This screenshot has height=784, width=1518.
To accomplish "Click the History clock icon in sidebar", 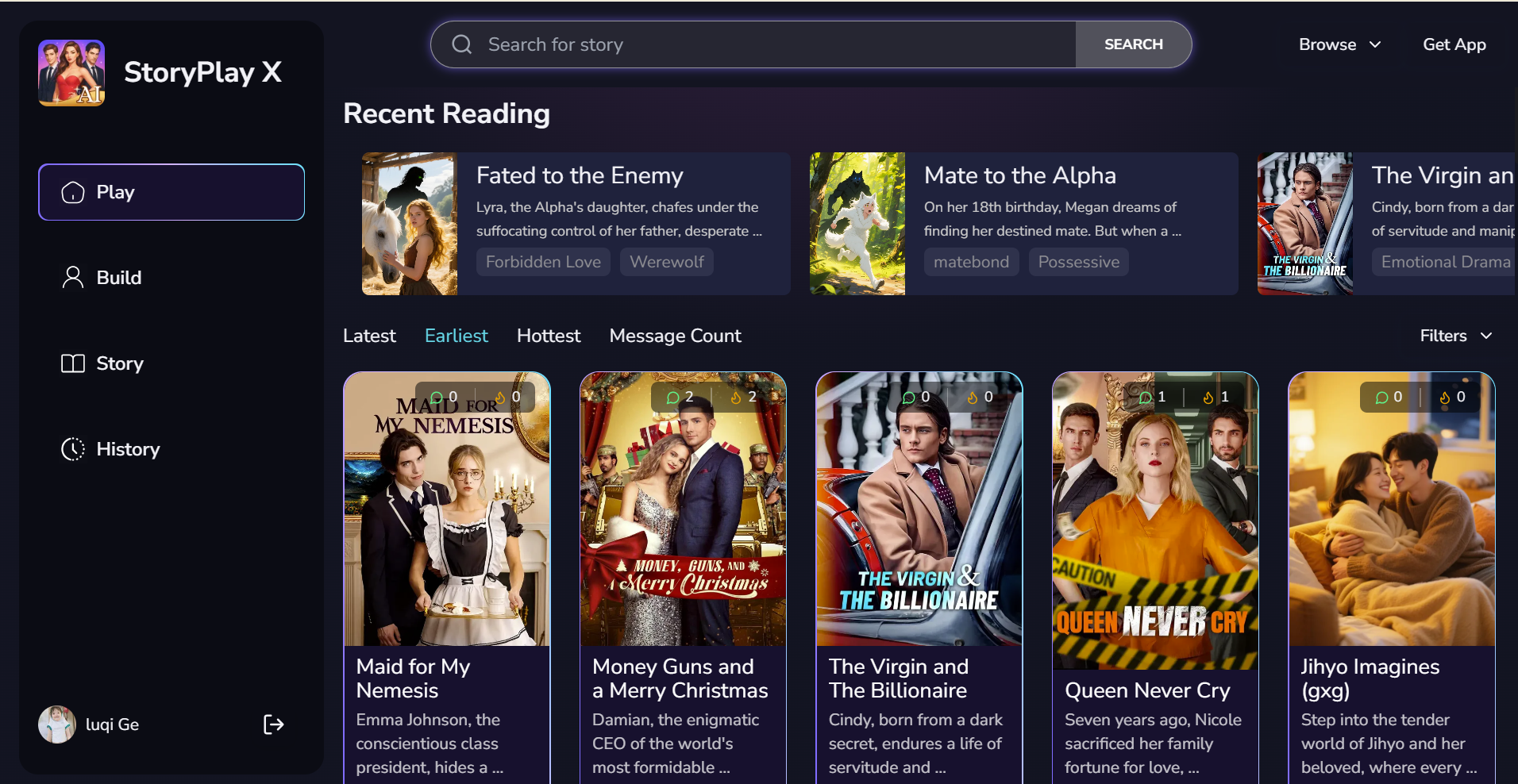I will pos(73,449).
